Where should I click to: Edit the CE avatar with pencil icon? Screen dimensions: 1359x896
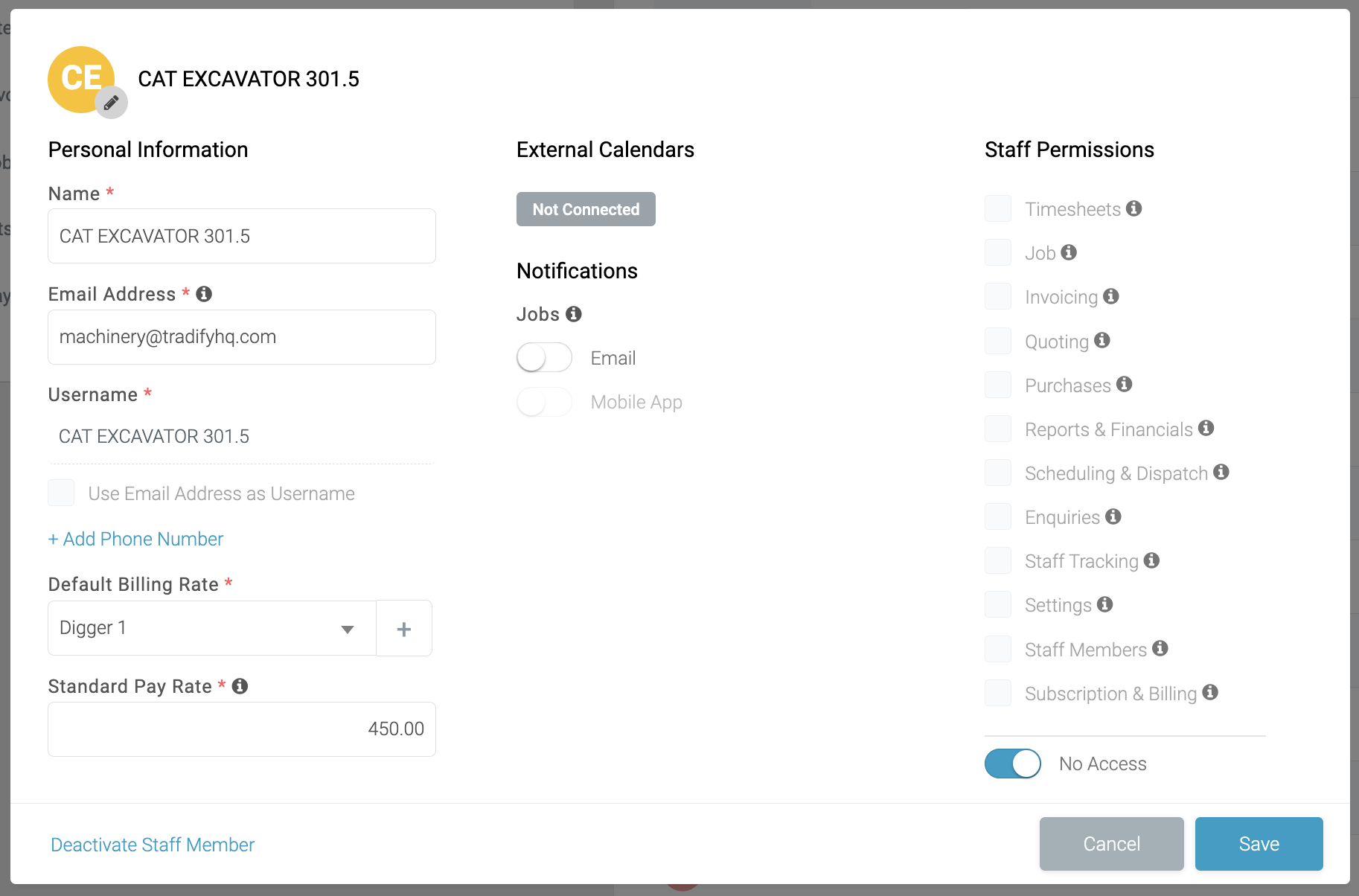[111, 103]
